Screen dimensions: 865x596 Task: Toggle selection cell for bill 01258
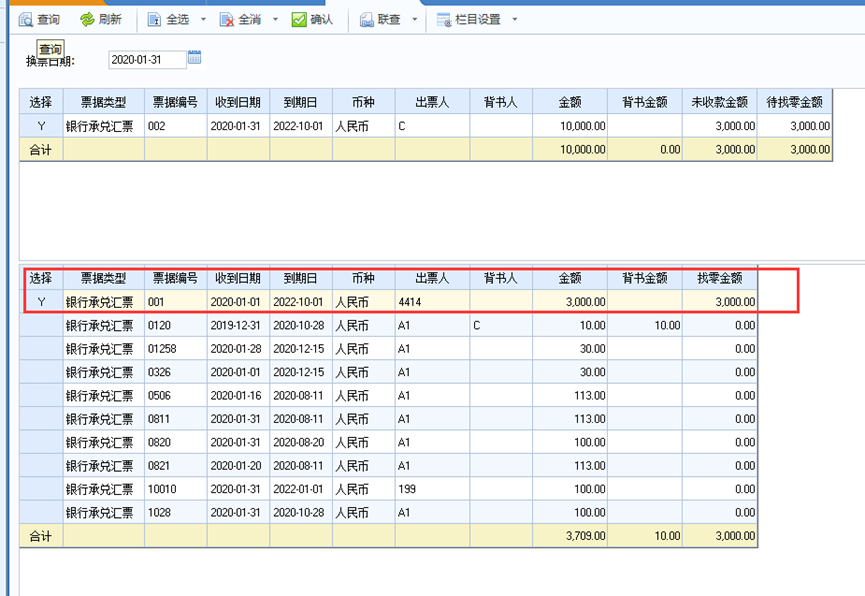[41, 349]
